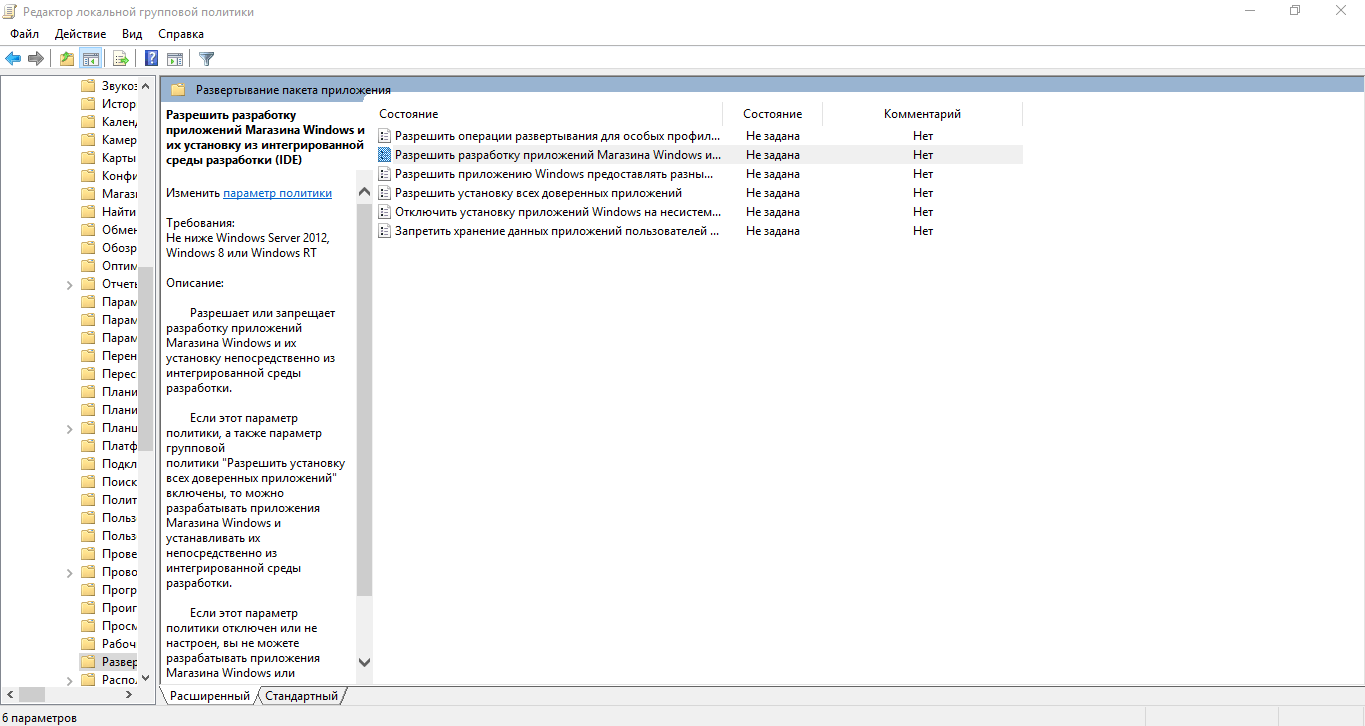The height and width of the screenshot is (726, 1365).
Task: Click icon of "Разрешить разработку приложений Магазина" row
Action: [385, 155]
